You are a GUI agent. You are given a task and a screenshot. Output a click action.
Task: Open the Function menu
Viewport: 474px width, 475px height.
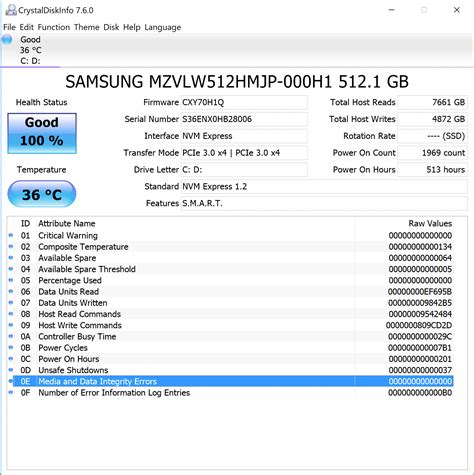click(54, 27)
